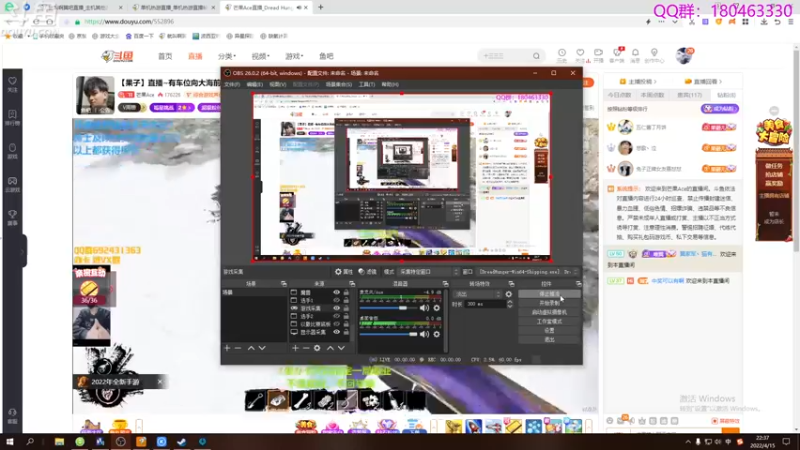Click 开始录制 button in OBS controls

click(x=549, y=303)
